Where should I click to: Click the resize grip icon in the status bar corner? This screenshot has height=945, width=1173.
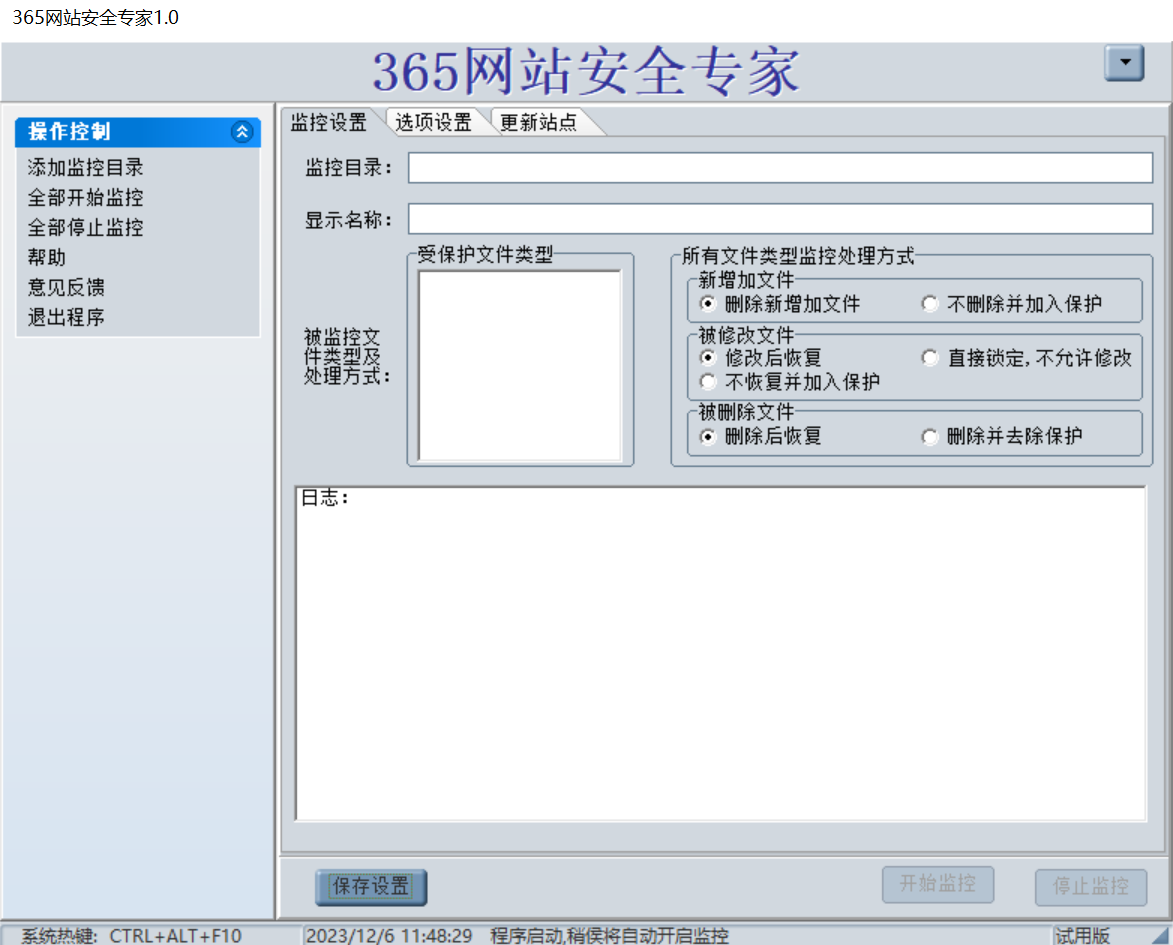click(x=1160, y=935)
